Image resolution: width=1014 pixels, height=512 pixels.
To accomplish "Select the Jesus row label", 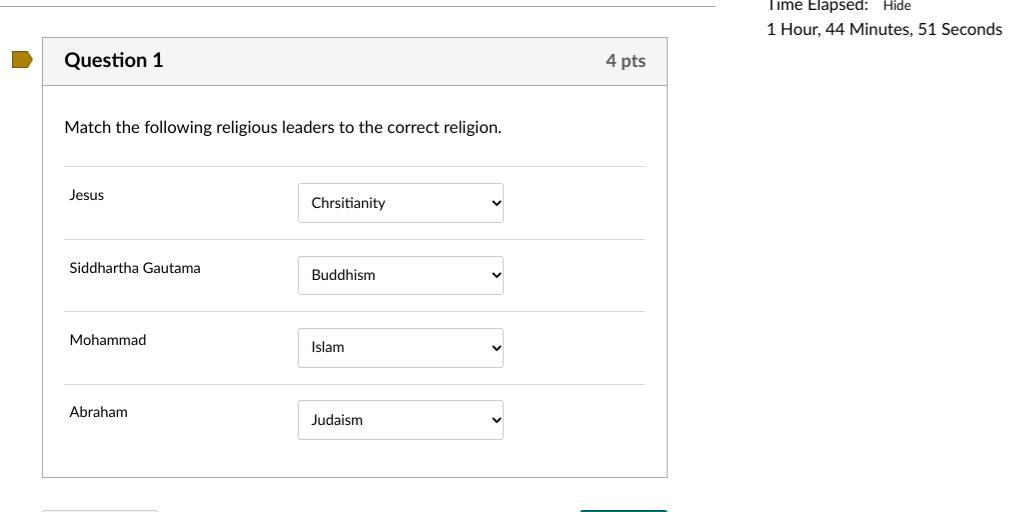I will point(87,195).
